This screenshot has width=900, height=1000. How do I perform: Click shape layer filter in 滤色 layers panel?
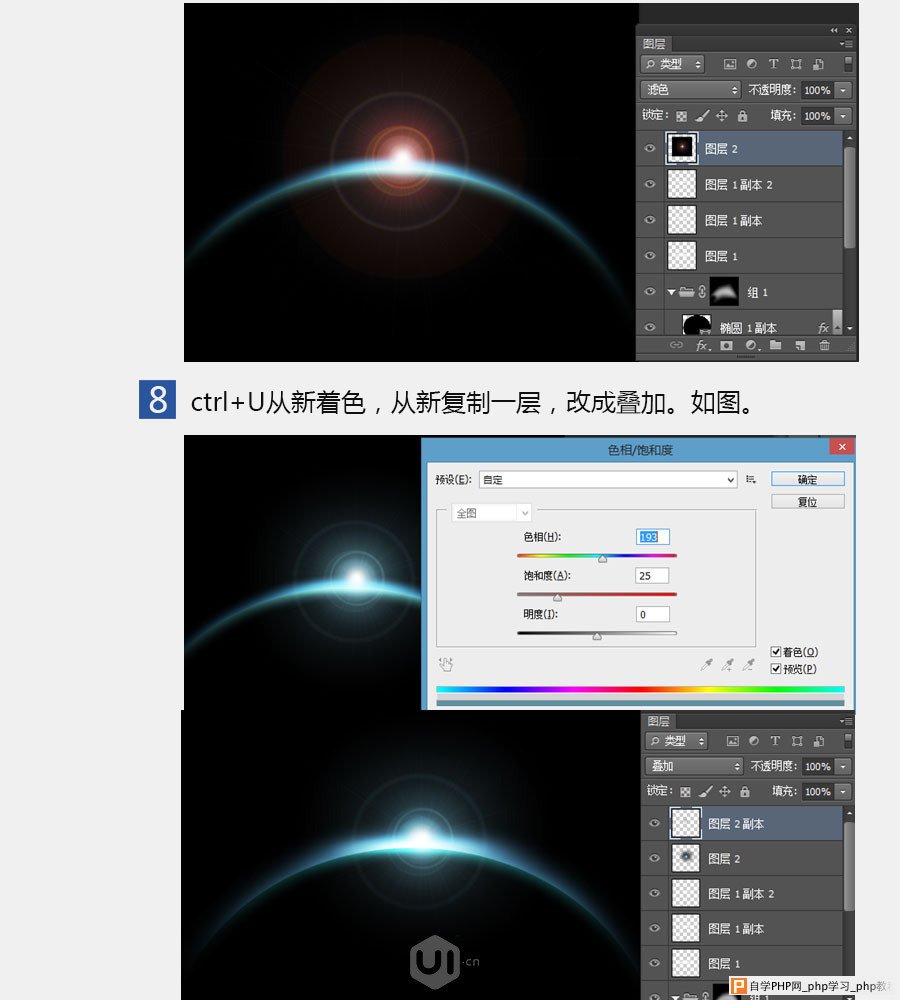point(796,64)
